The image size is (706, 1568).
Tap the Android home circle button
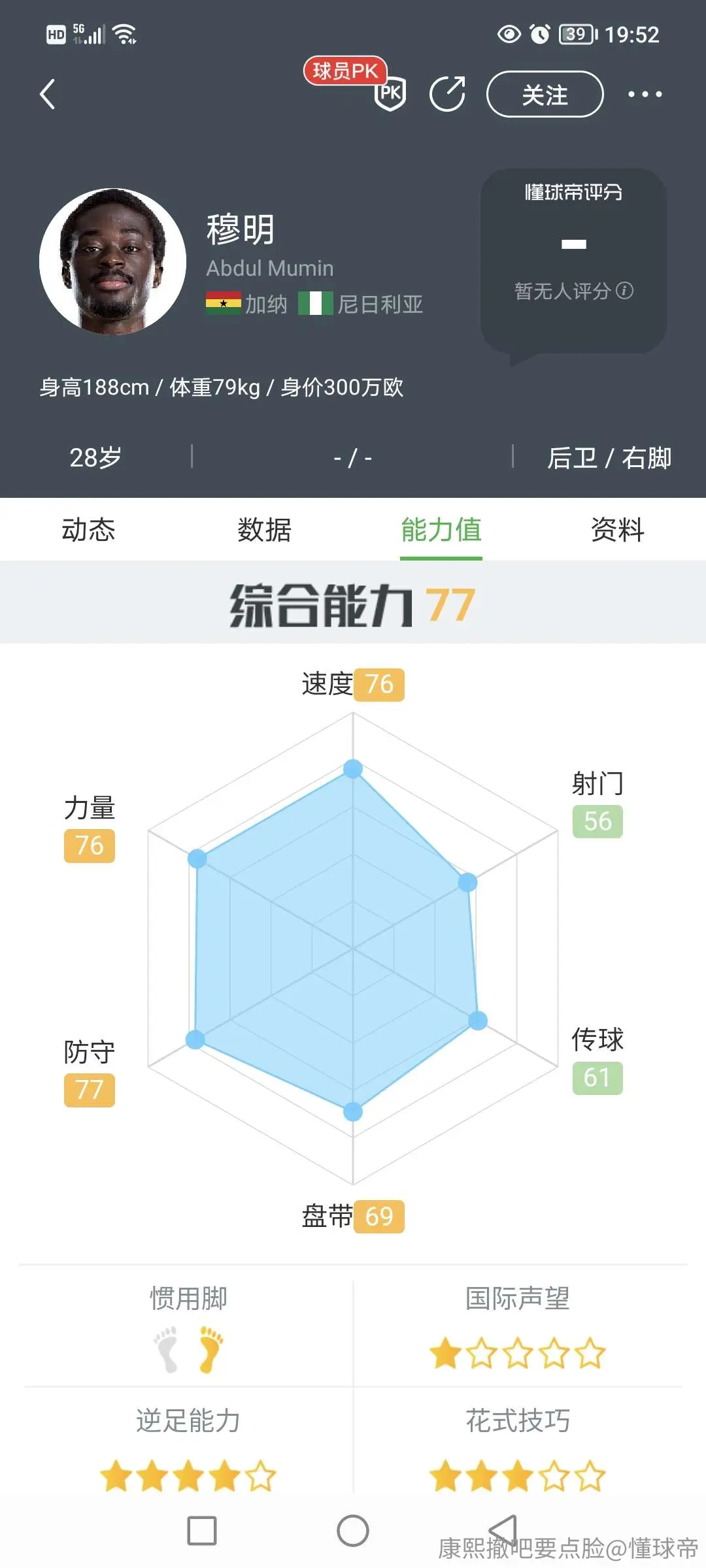point(353,1531)
